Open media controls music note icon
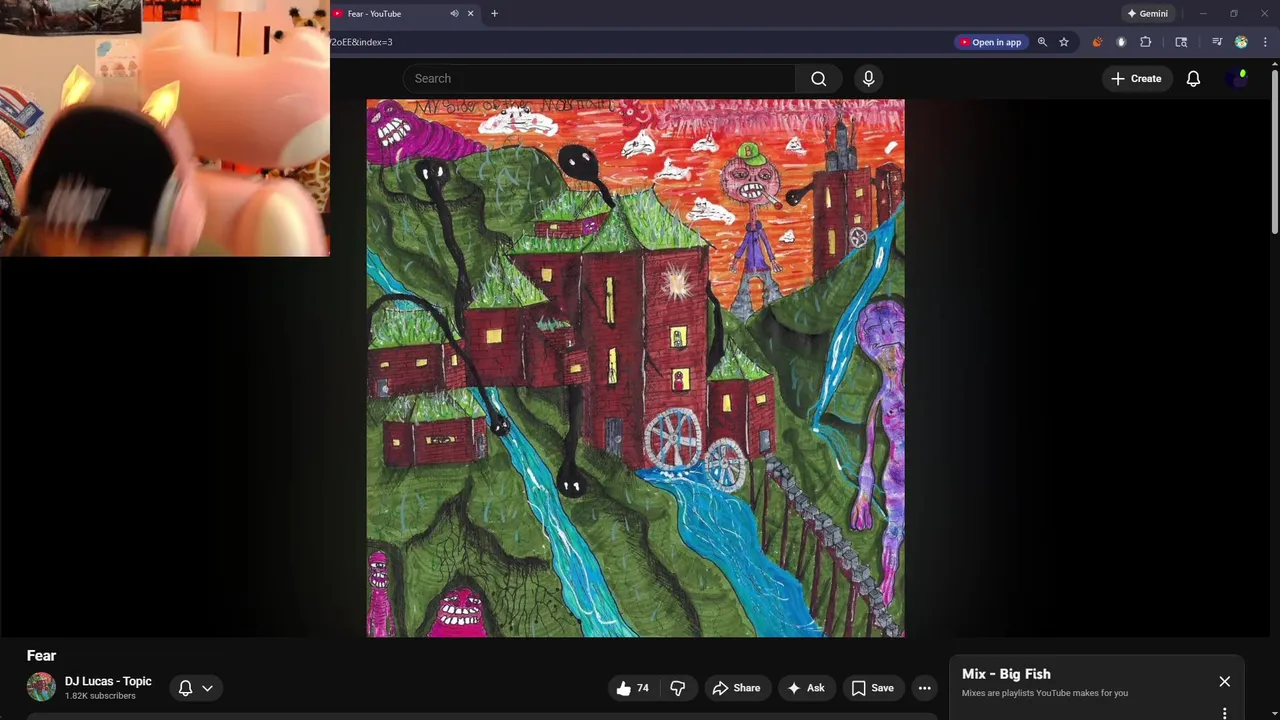Screen dimensions: 1280x720 click(x=1217, y=42)
